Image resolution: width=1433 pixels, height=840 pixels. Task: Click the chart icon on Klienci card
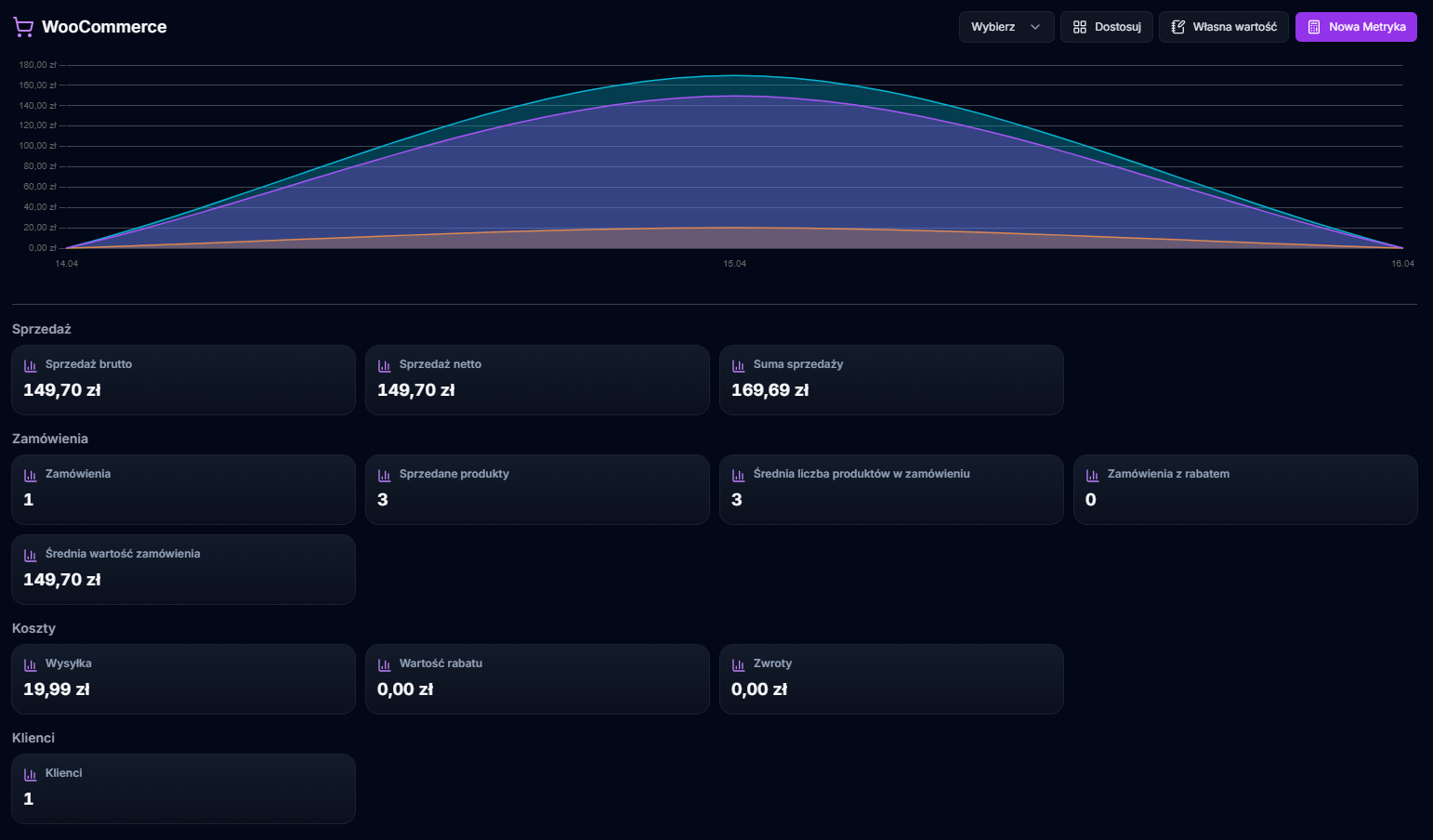pyautogui.click(x=31, y=773)
